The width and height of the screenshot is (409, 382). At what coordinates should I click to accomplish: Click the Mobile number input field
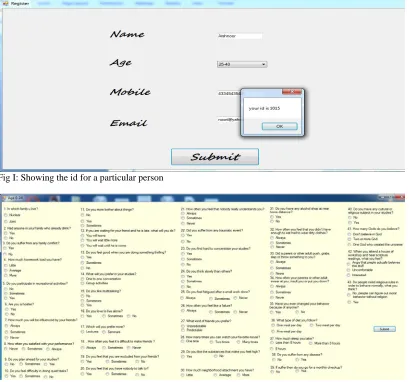229,93
